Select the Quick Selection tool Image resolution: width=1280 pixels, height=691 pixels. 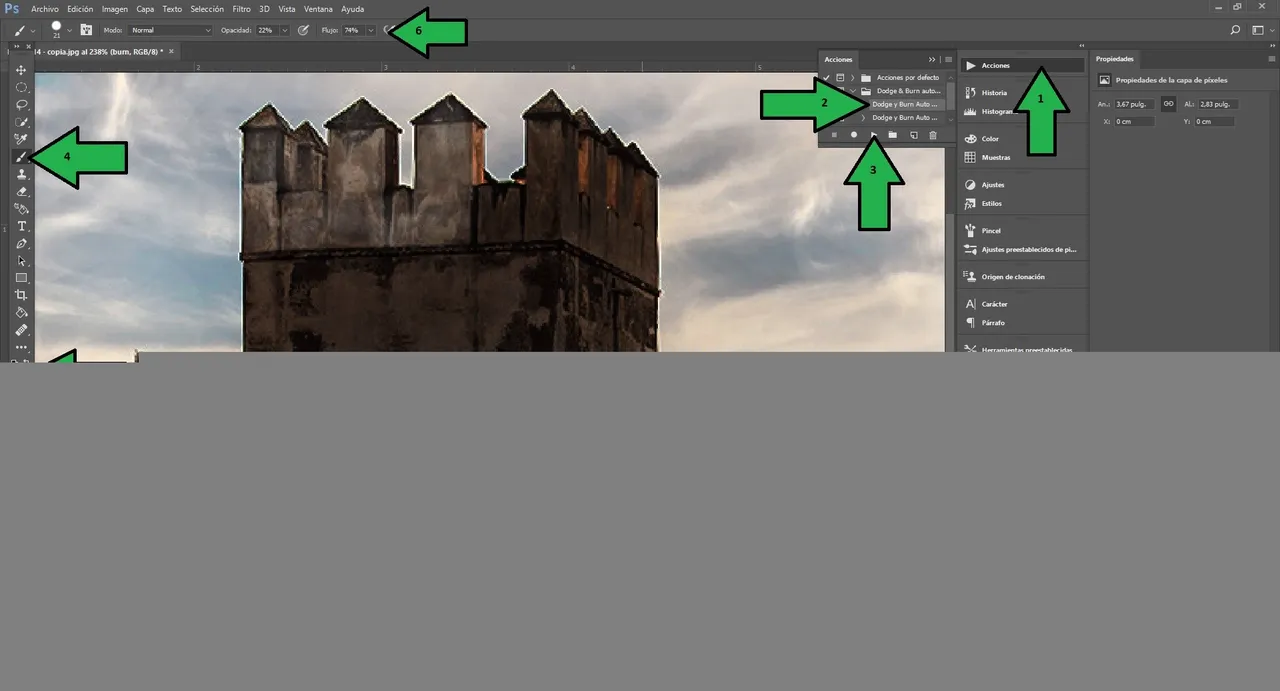21,122
